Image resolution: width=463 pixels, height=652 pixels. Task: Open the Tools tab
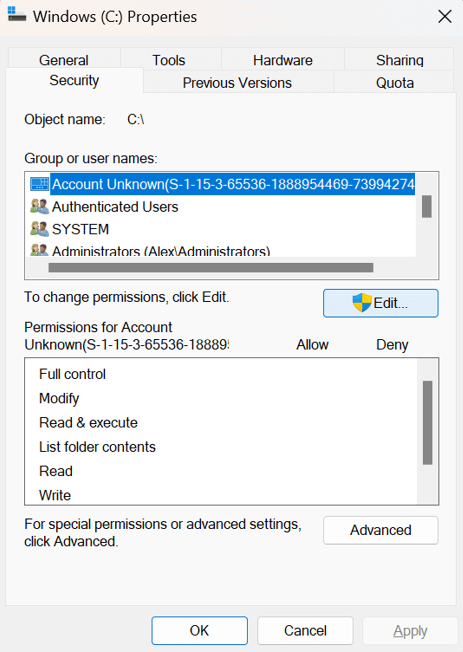point(168,60)
